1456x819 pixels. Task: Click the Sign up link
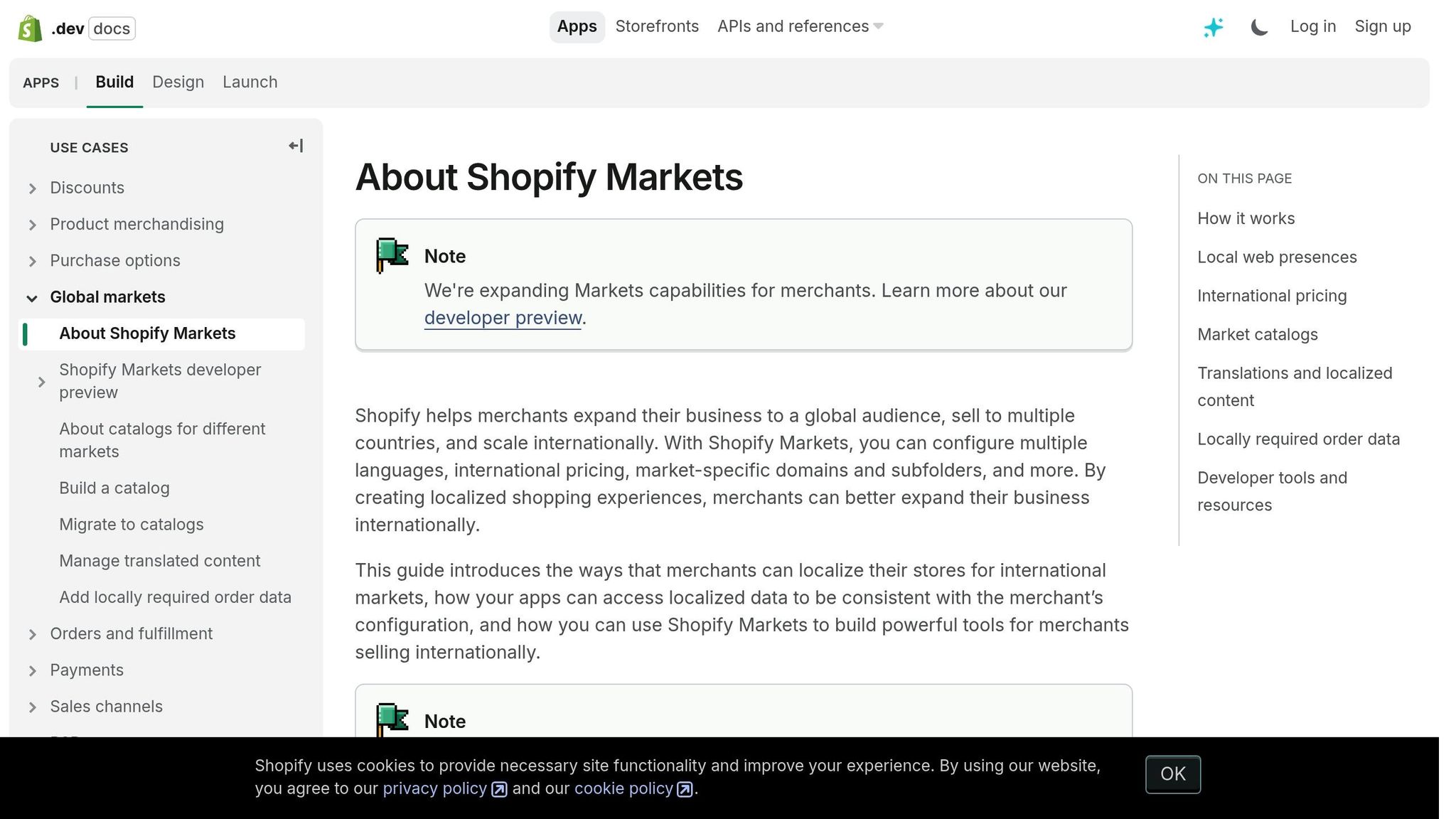click(1382, 26)
